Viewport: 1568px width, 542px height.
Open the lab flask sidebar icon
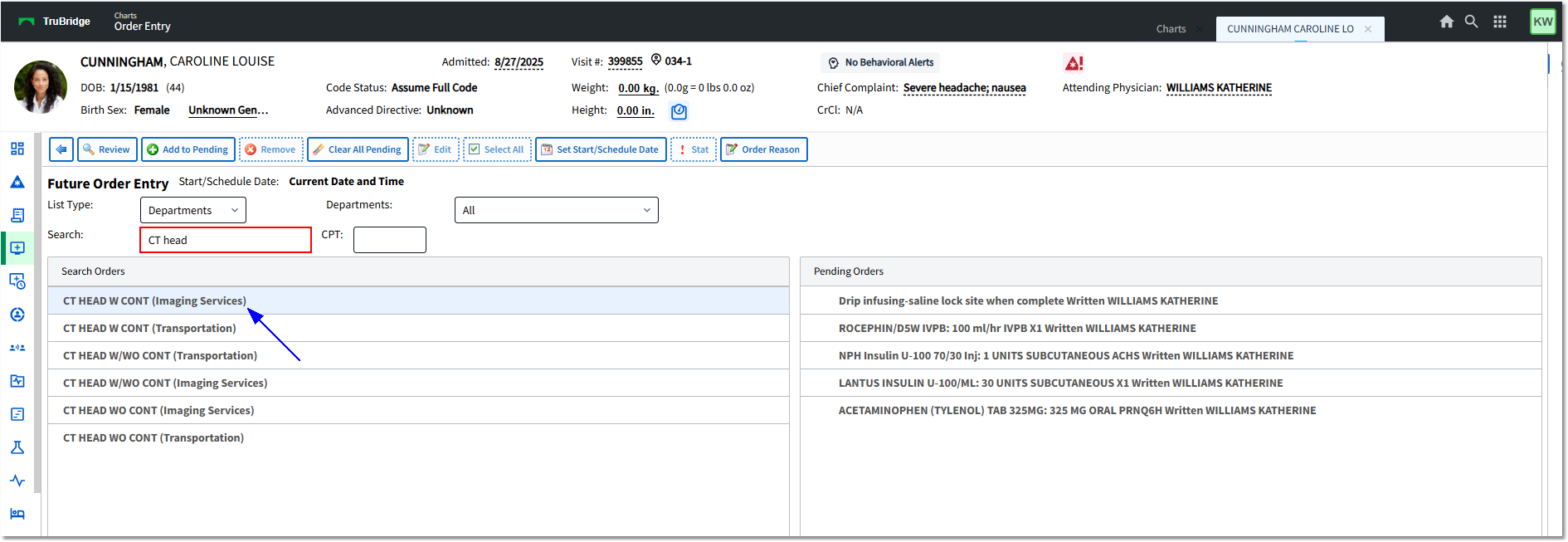[x=17, y=447]
